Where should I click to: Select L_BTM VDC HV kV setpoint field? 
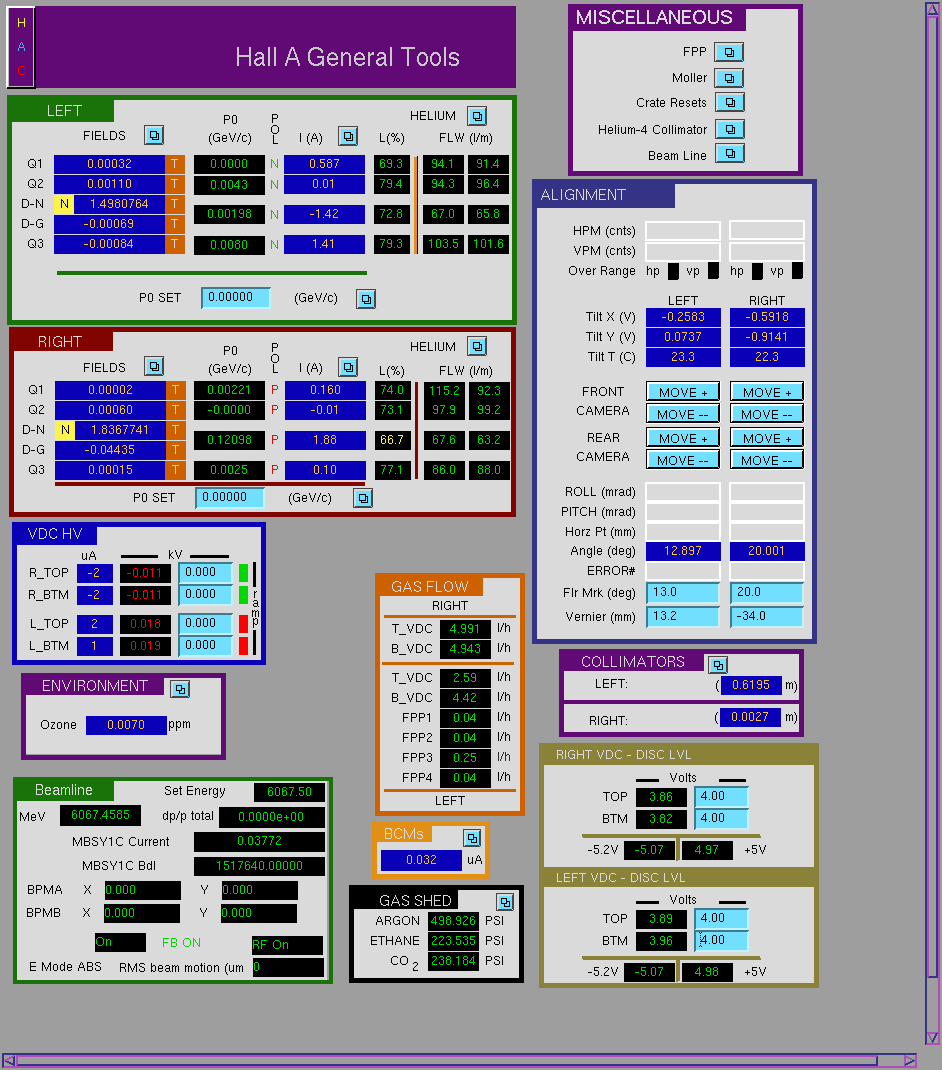[x=205, y=645]
